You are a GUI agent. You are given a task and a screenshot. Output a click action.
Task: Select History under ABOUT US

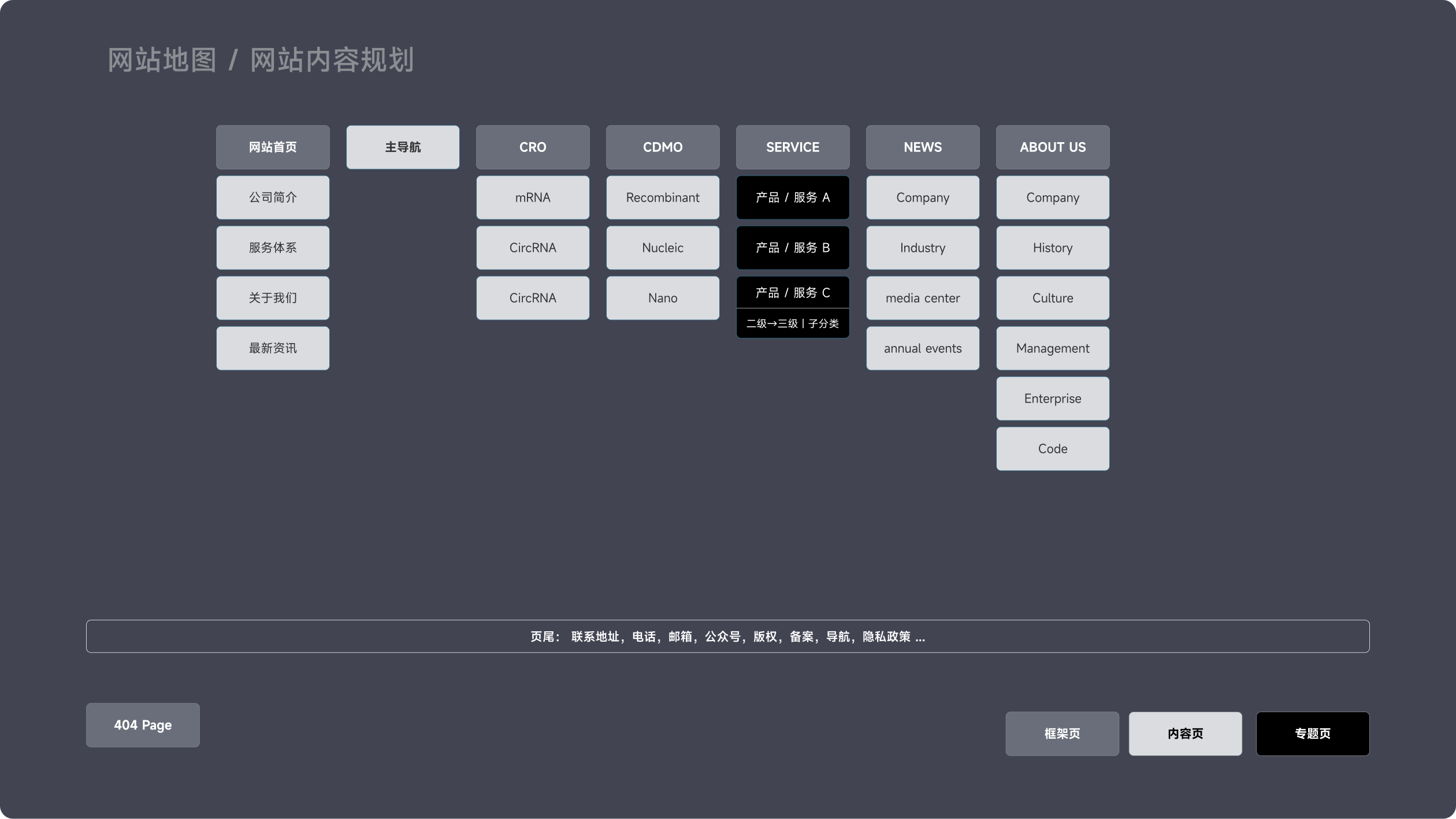[x=1052, y=248]
